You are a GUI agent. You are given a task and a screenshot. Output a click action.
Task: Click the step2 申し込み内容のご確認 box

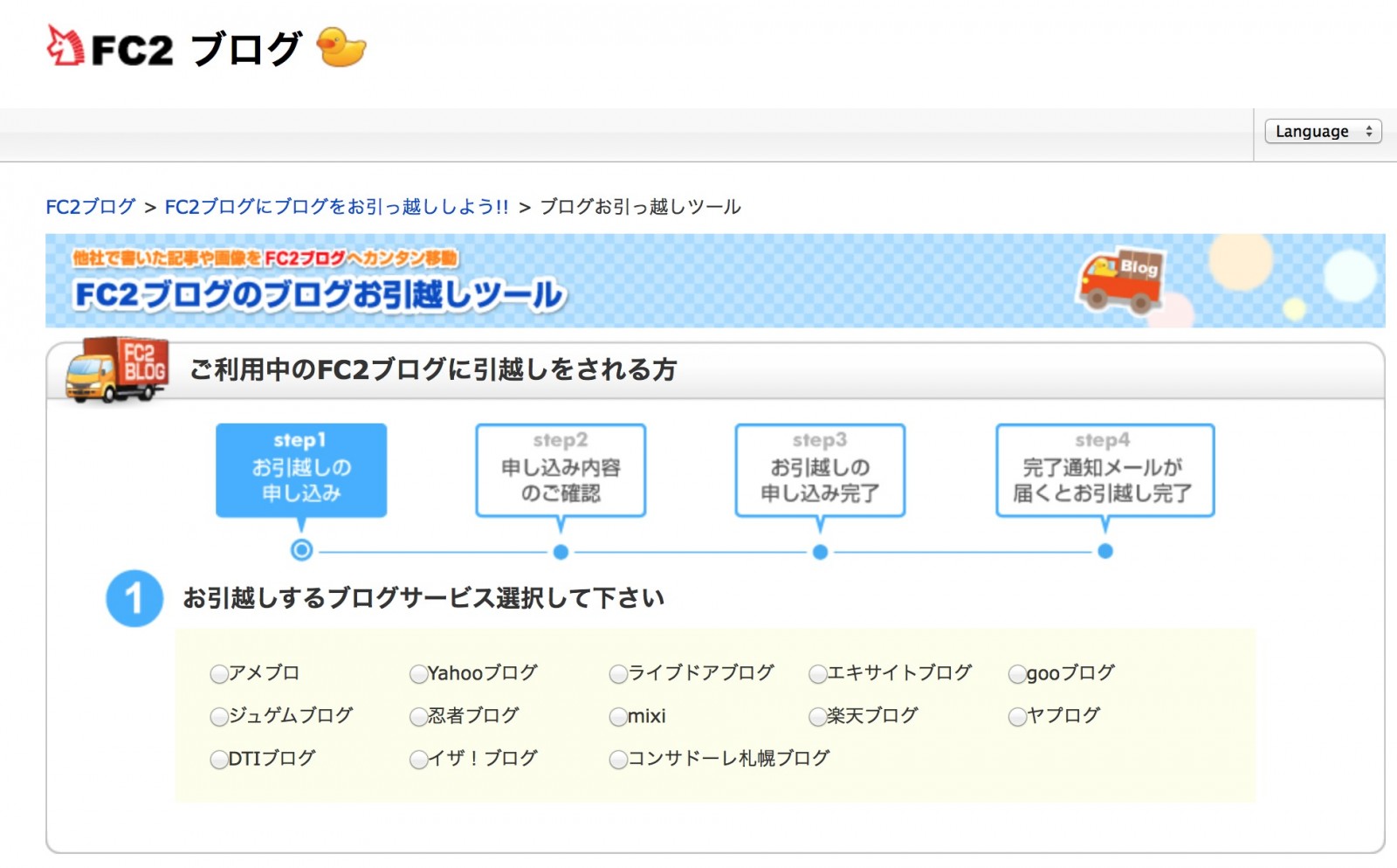(x=561, y=471)
